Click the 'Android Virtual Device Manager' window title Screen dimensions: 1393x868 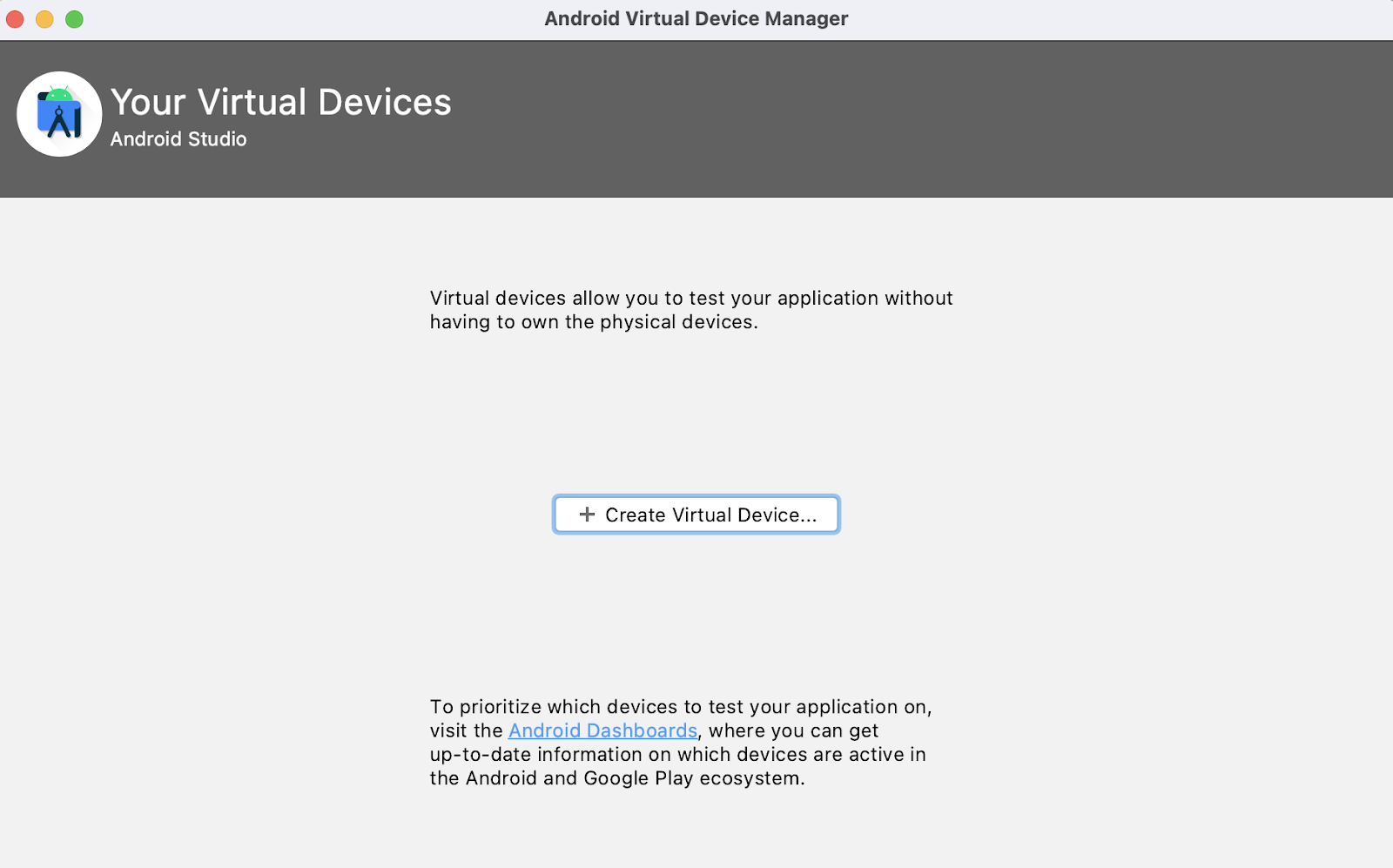click(x=696, y=18)
